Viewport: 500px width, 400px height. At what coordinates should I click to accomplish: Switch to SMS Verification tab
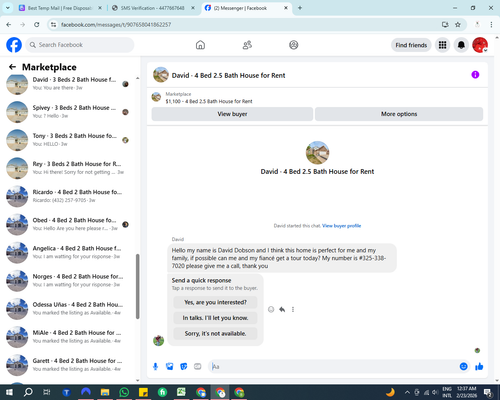152,8
